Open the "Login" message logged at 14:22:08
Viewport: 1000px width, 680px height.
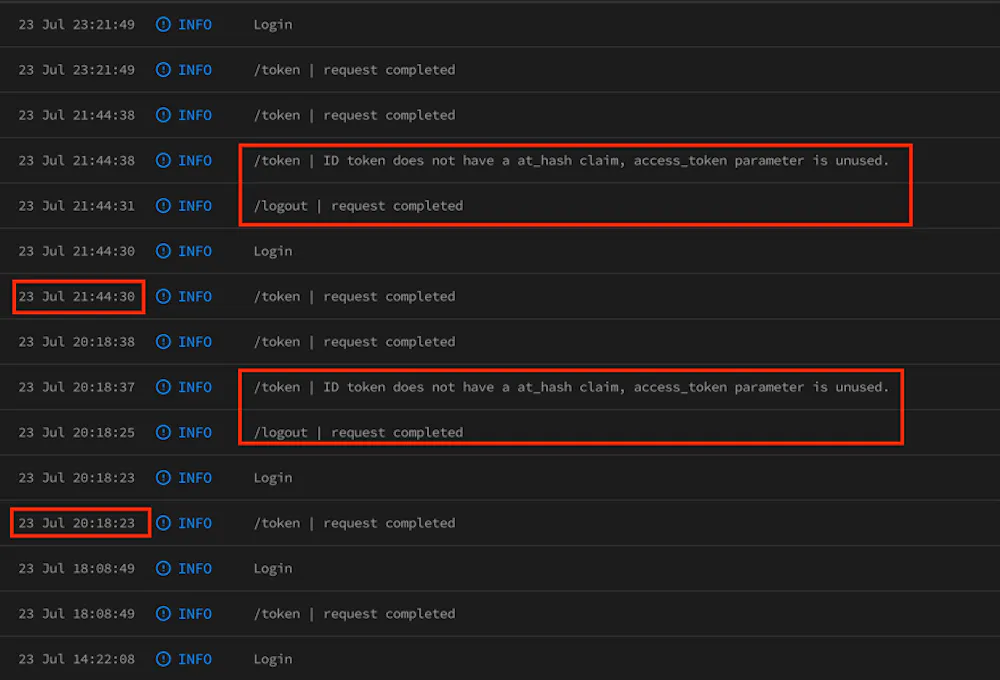[273, 659]
